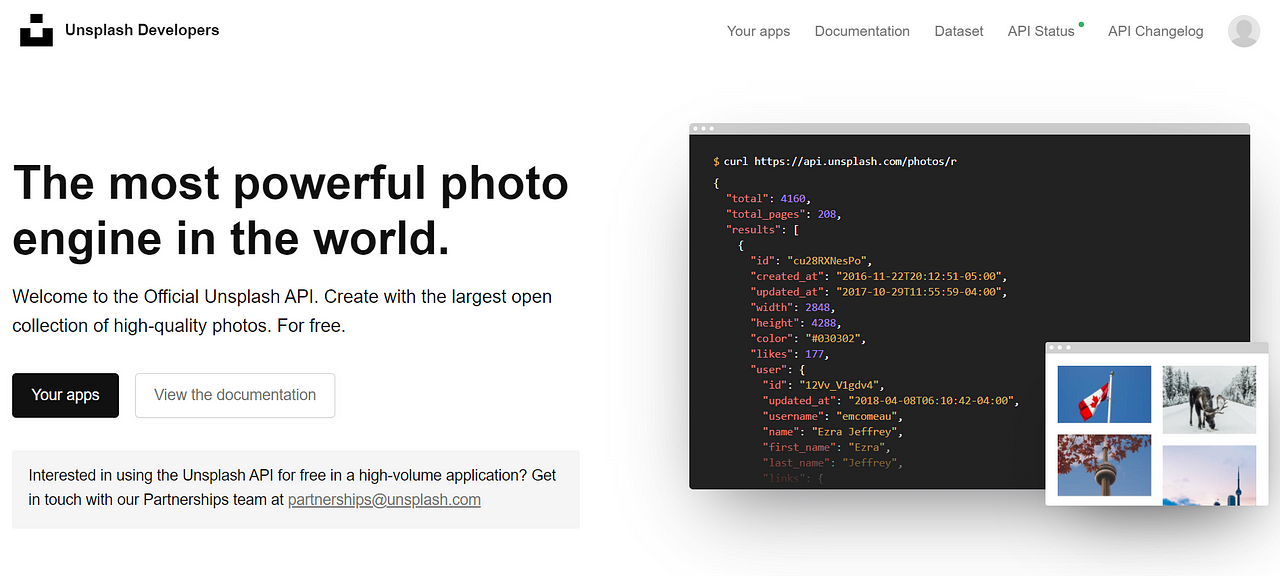
Task: Click the "width": 2848 line
Action: point(791,307)
